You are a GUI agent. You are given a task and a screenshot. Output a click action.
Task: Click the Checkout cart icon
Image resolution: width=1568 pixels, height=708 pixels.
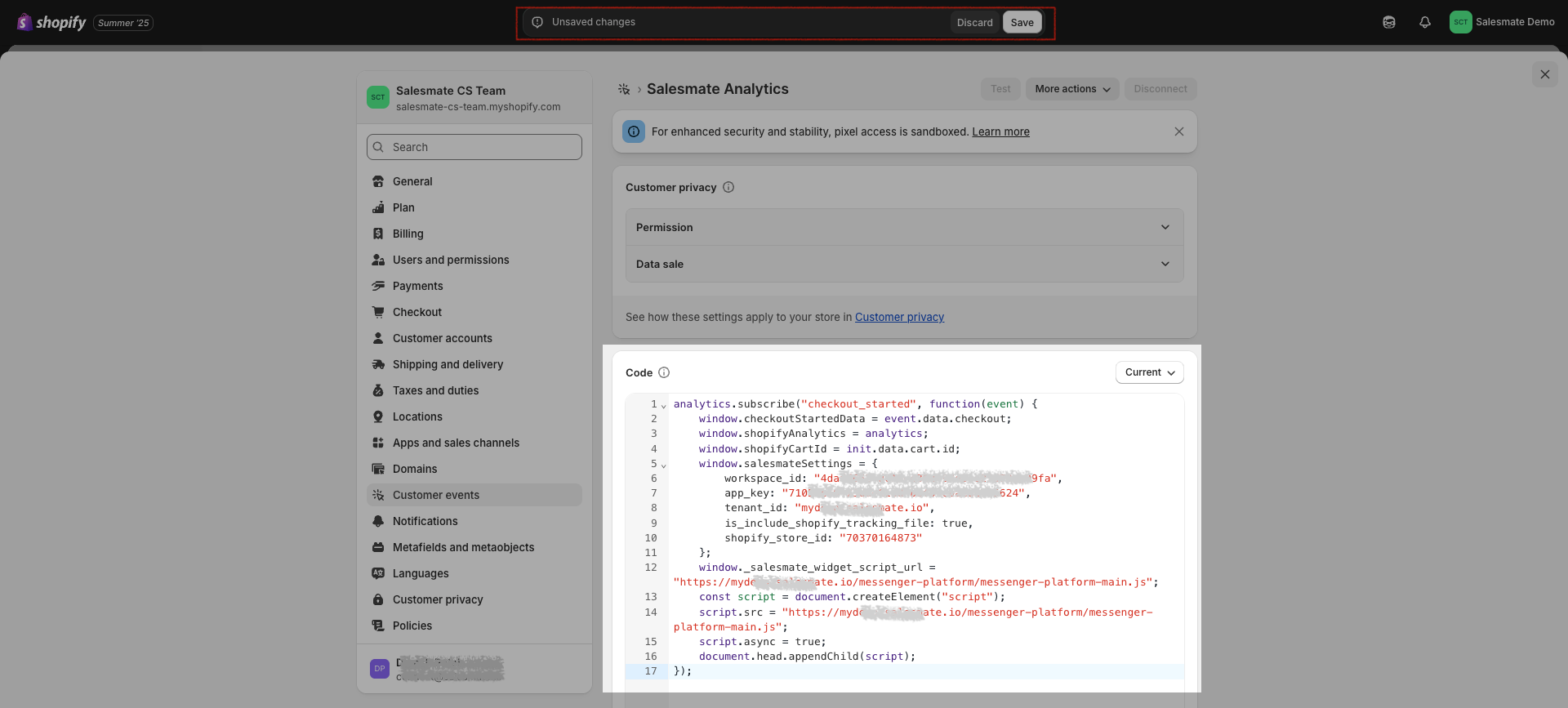pos(378,312)
